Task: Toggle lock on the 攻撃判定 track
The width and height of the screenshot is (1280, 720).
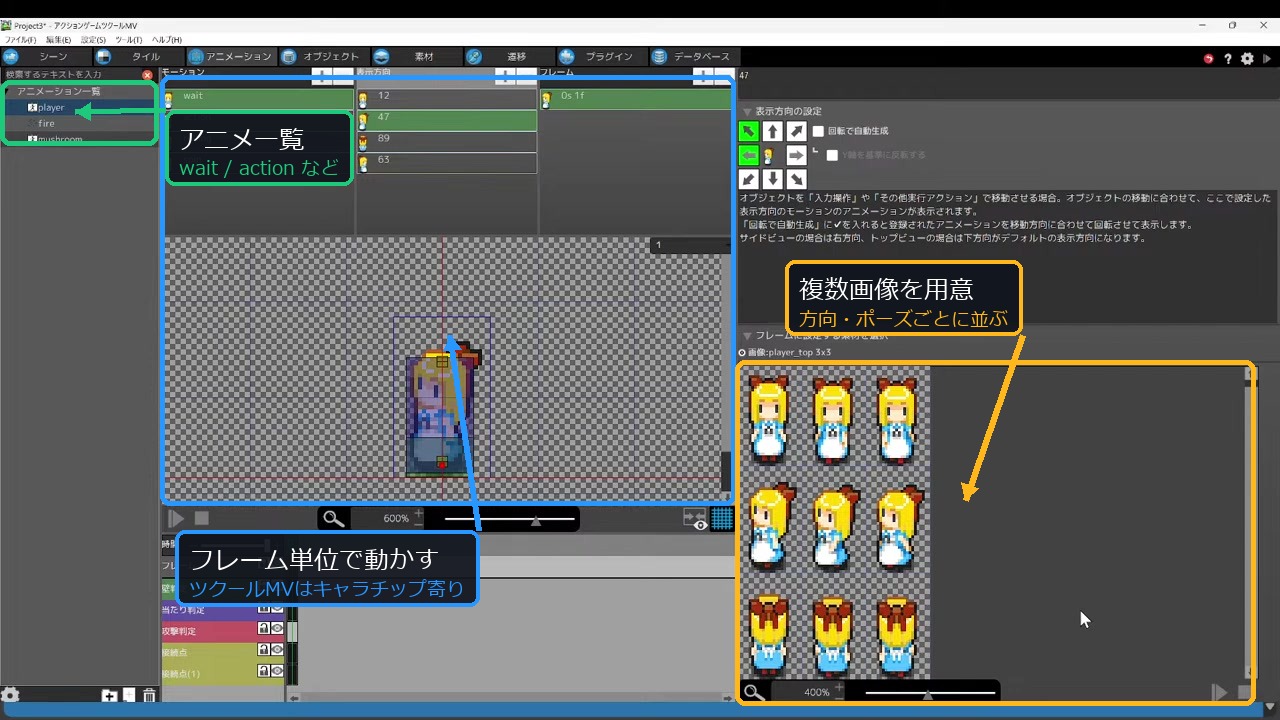Action: point(264,629)
